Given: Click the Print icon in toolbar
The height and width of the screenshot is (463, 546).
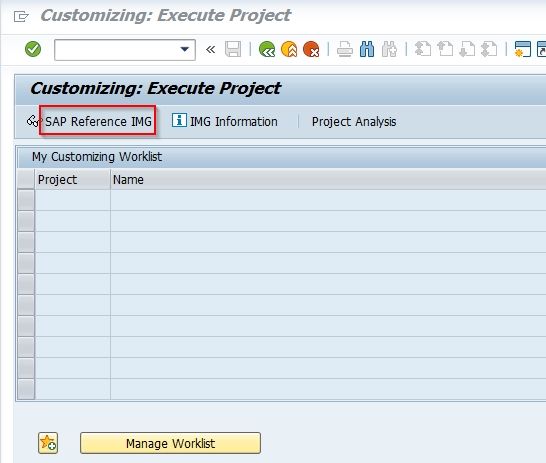Looking at the screenshot, I should (345, 49).
